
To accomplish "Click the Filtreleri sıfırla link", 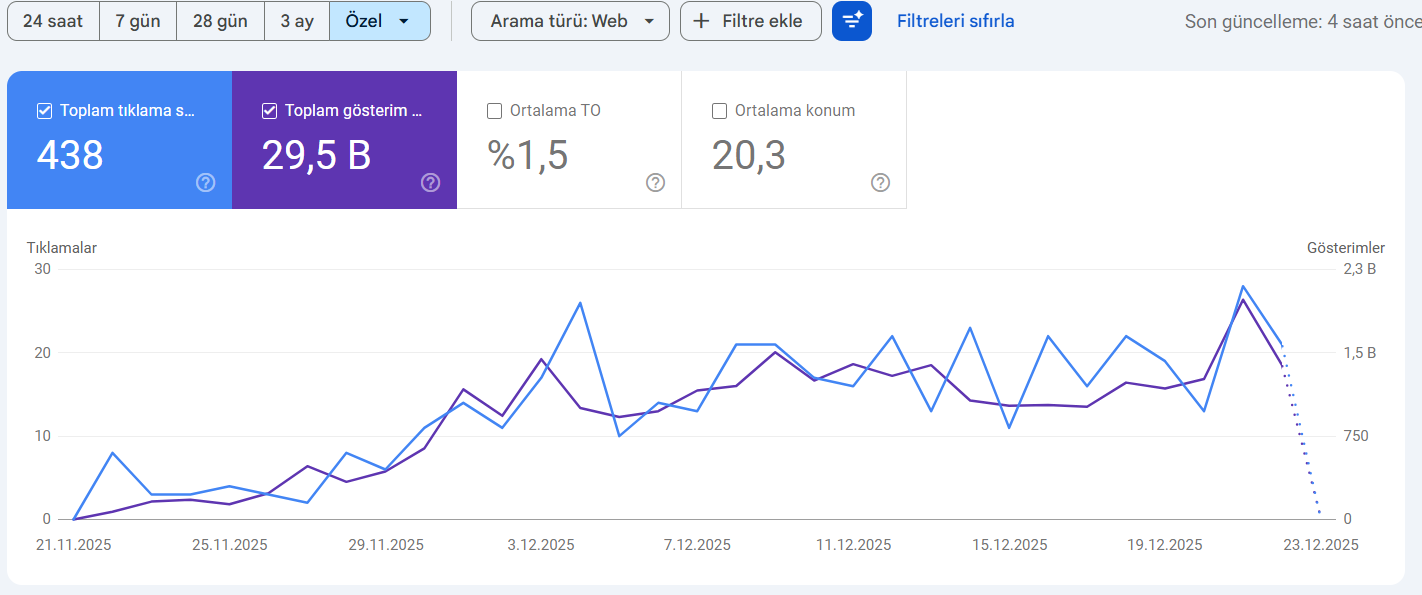I will 955,21.
